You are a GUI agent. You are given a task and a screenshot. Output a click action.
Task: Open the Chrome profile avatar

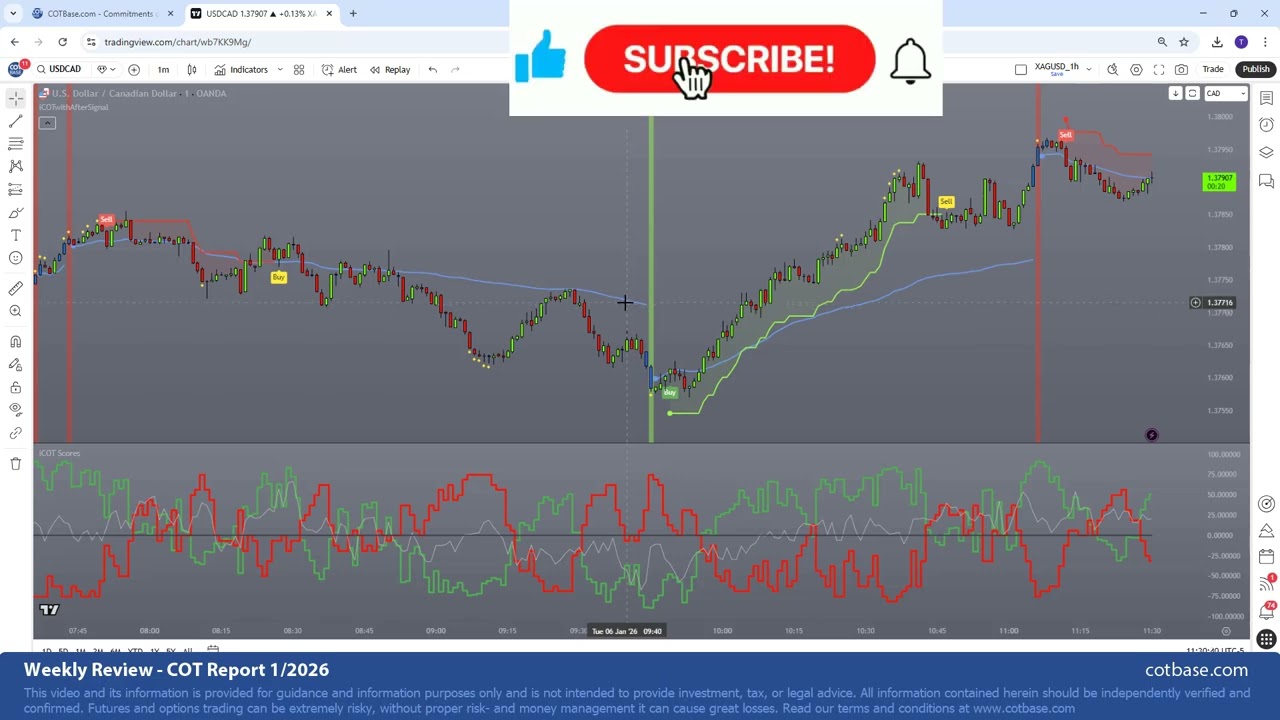(1241, 42)
